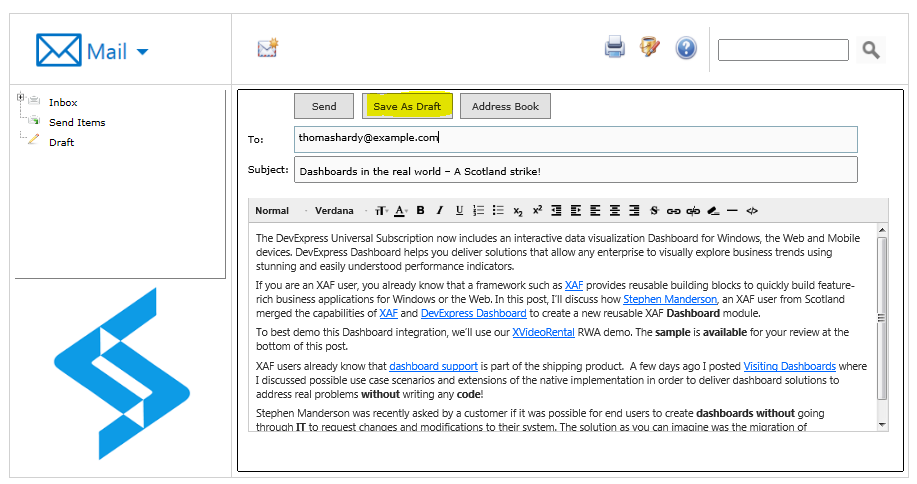Viewport: 917px width, 484px height.
Task: Click the XVideoRental link
Action: 543,332
